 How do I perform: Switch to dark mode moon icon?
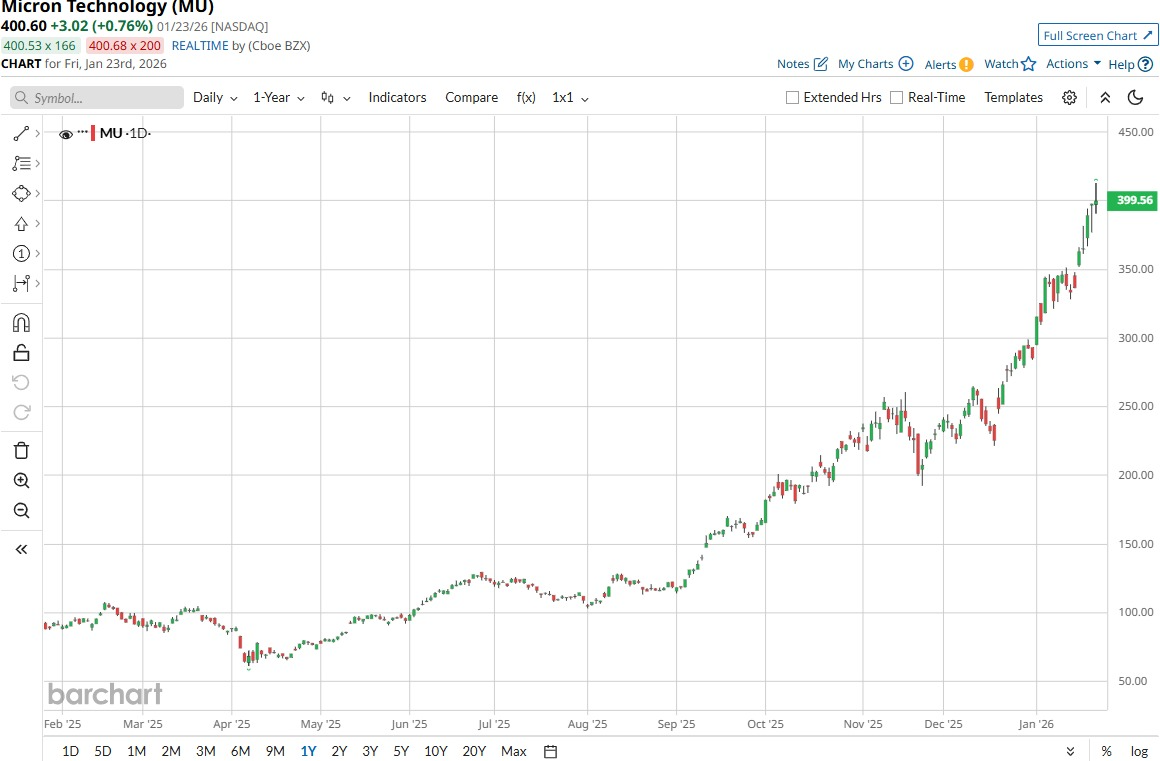(x=1136, y=98)
